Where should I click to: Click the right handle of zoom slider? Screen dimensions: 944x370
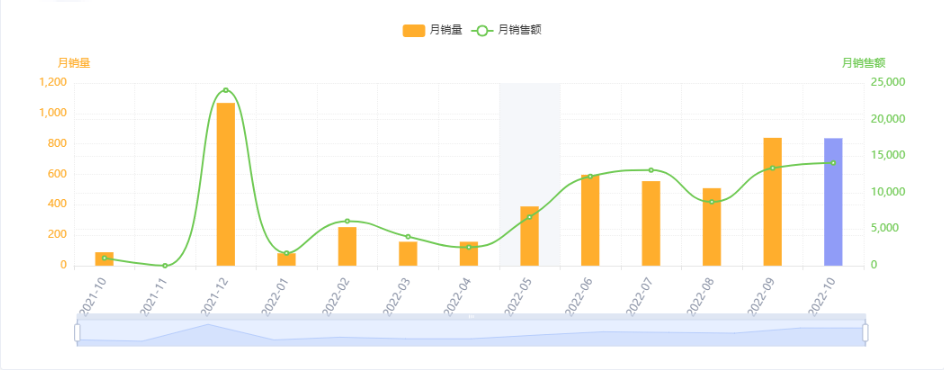click(866, 333)
